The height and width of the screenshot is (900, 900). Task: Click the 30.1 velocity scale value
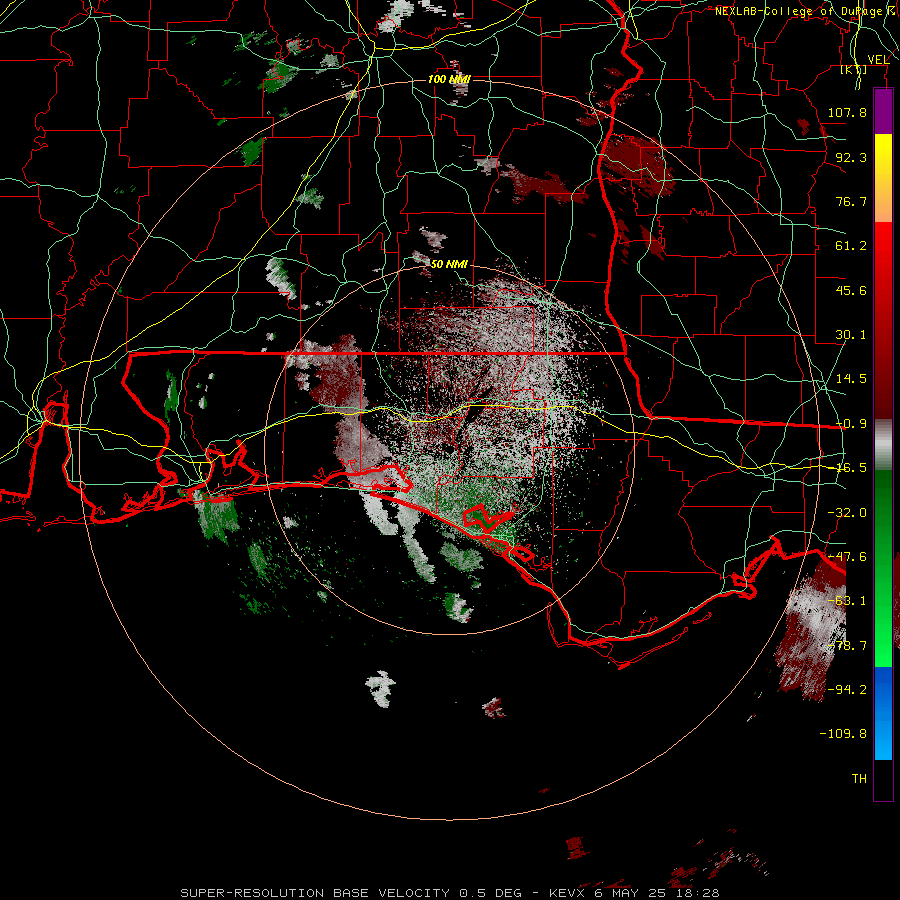pyautogui.click(x=851, y=335)
